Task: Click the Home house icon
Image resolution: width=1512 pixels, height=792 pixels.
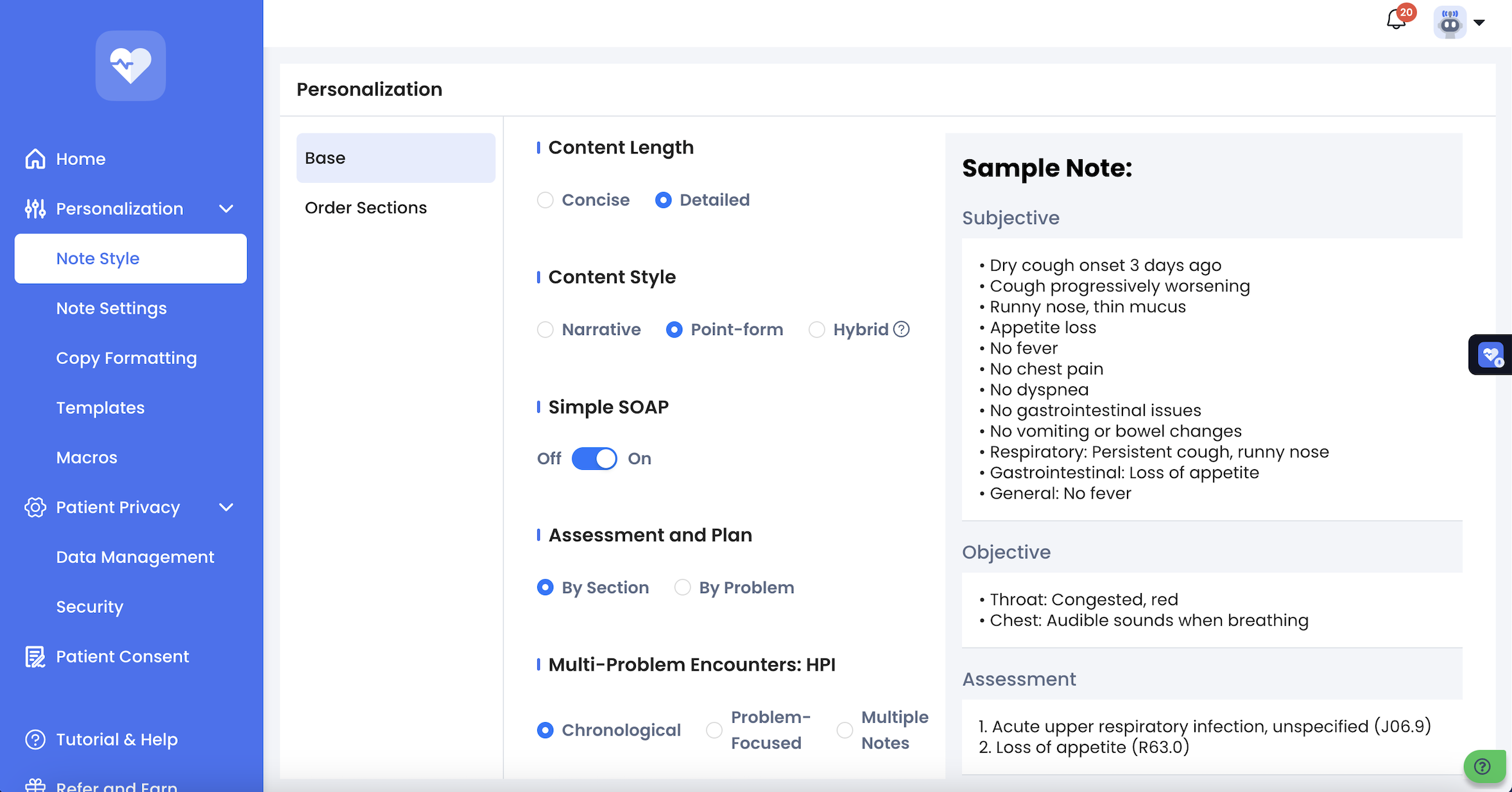Action: (x=35, y=159)
